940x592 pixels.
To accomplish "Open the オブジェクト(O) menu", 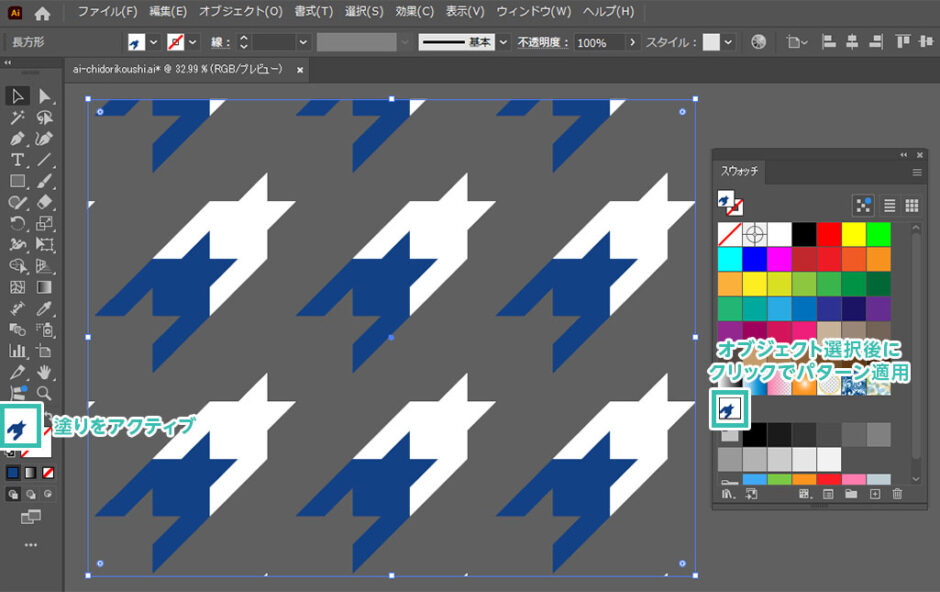I will coord(240,12).
